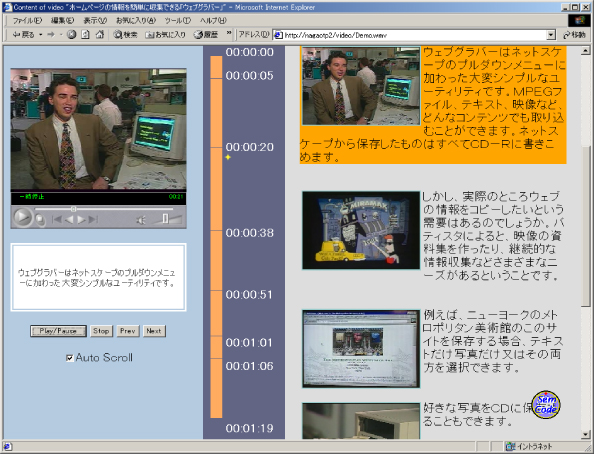594x454 pixels.
Task: Adjust the media player volume slider
Action: point(165,219)
